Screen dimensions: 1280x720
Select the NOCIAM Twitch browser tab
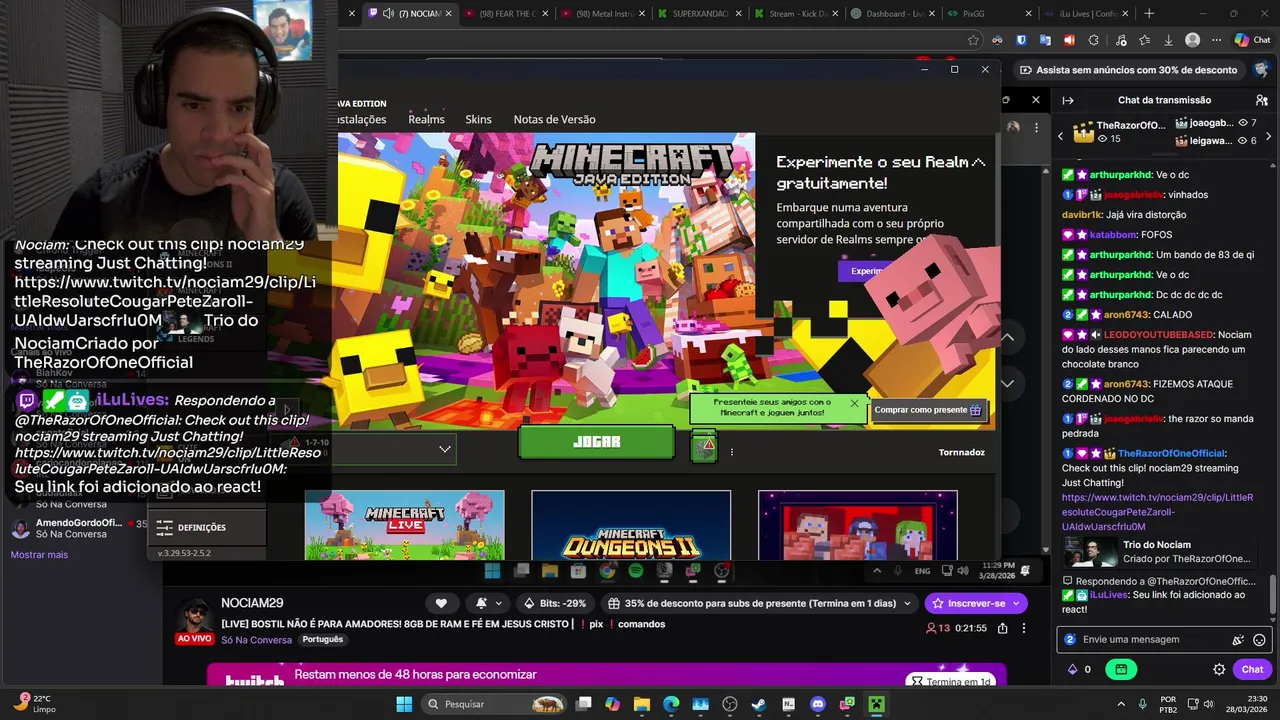click(x=410, y=13)
